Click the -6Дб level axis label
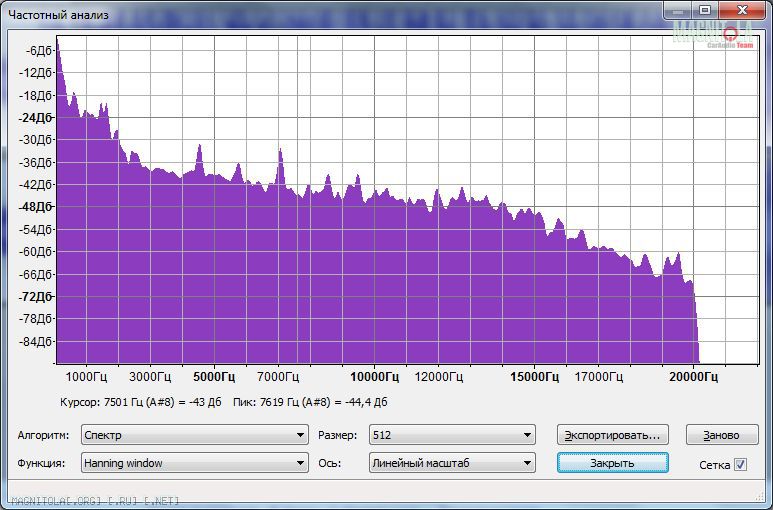 (39, 51)
